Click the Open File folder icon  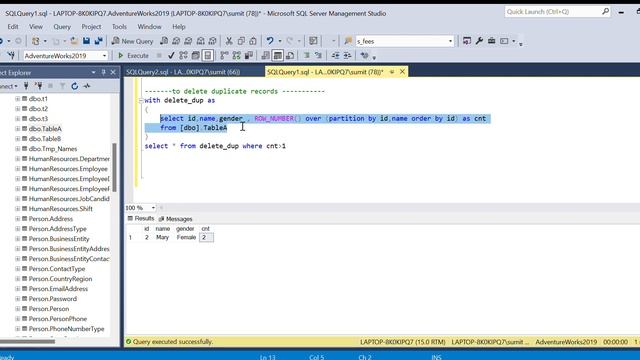click(74, 41)
